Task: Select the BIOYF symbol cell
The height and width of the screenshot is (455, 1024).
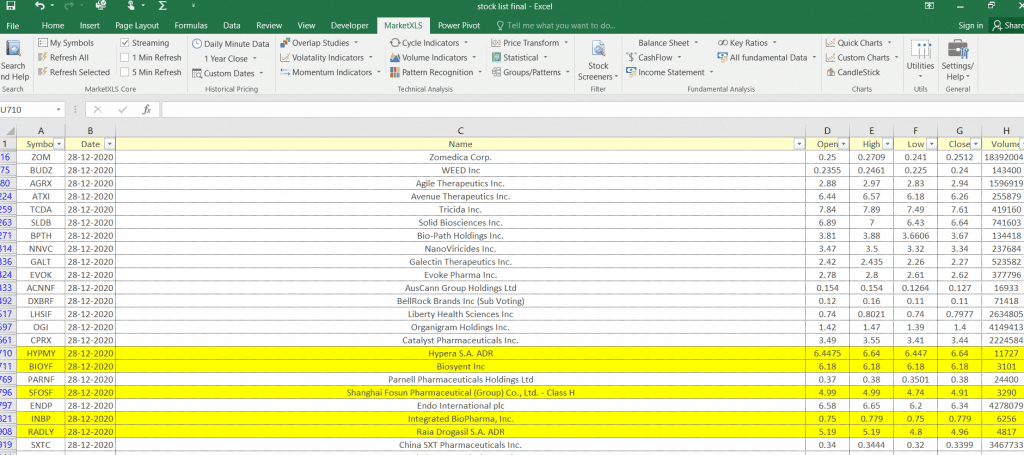Action: (41, 366)
